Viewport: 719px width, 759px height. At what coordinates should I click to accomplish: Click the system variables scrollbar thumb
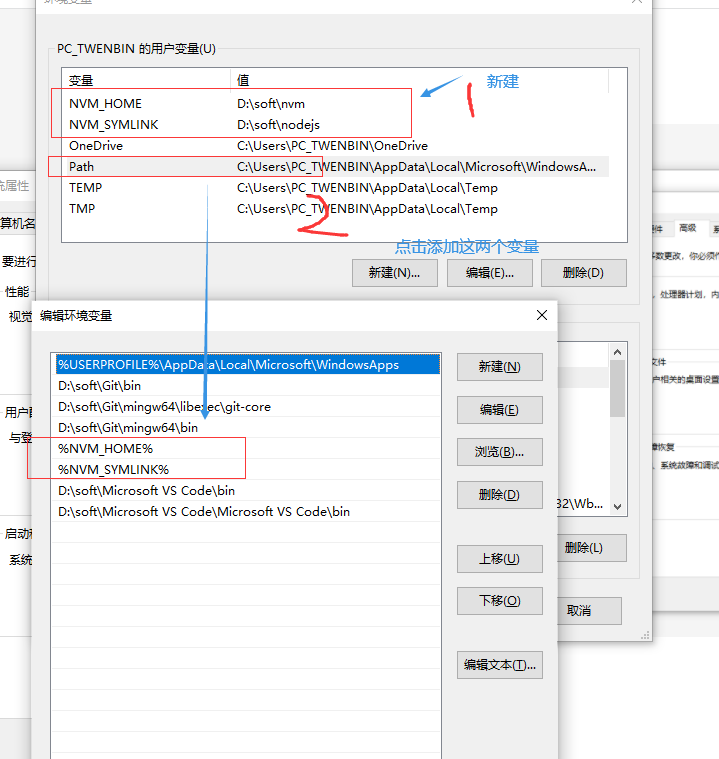617,388
